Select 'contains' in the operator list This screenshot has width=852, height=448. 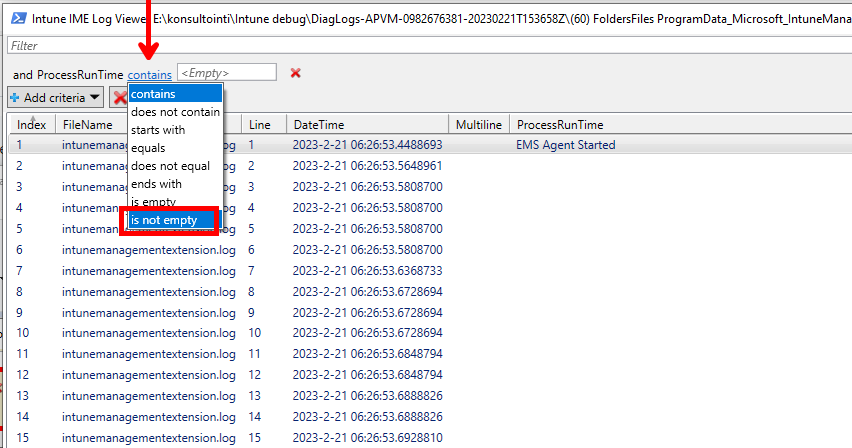pyautogui.click(x=176, y=94)
